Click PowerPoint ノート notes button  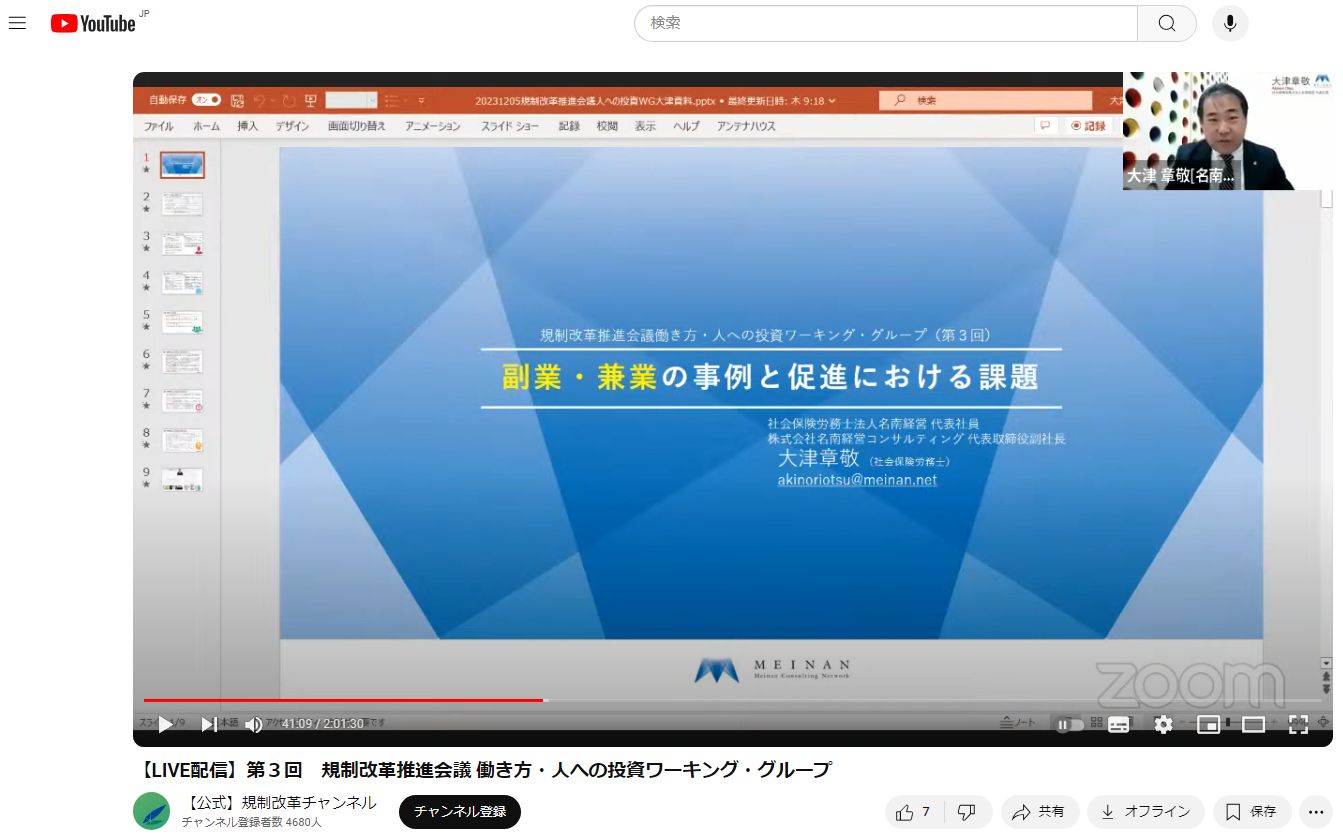[x=1018, y=722]
